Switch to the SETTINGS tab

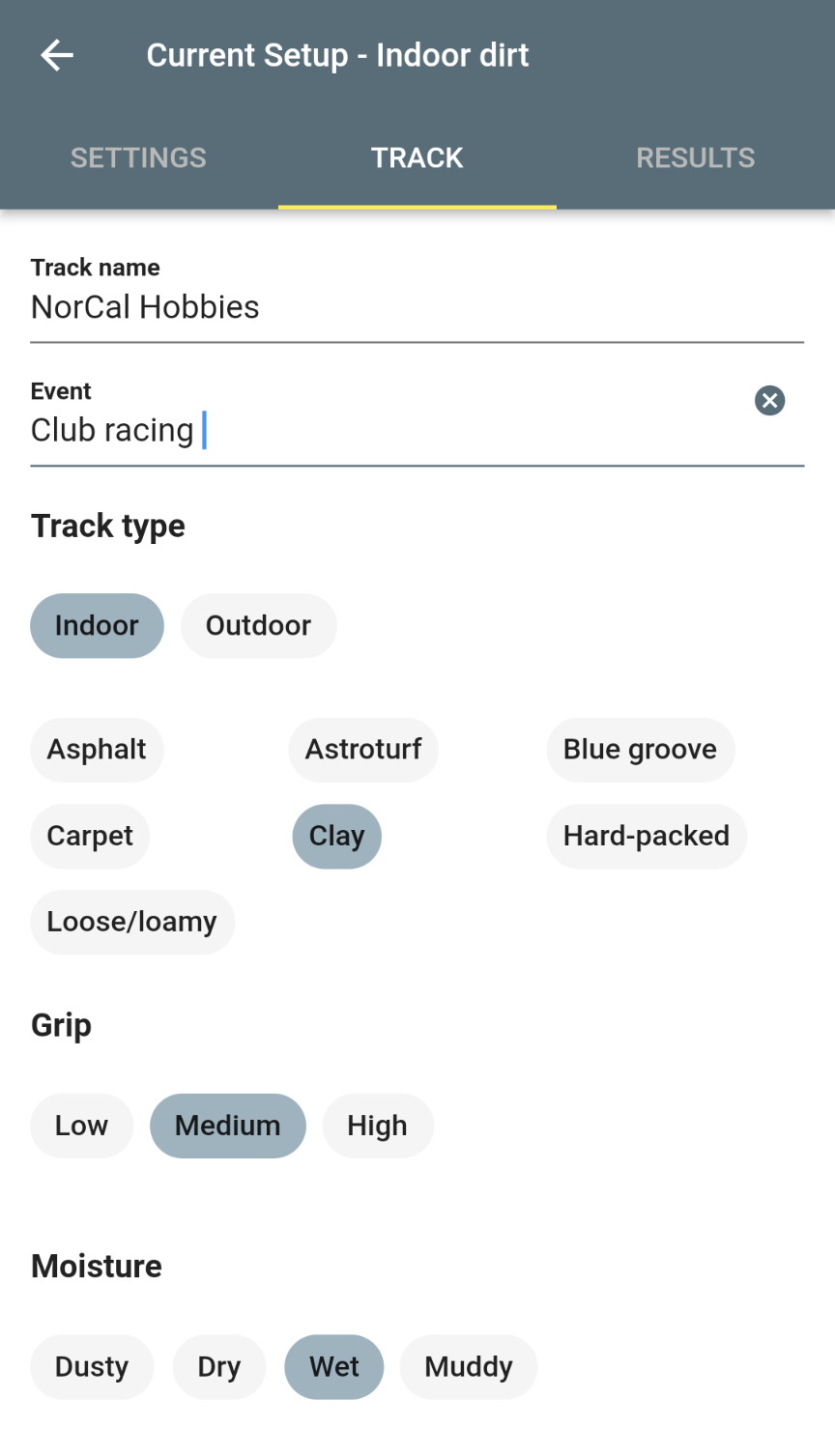137,157
